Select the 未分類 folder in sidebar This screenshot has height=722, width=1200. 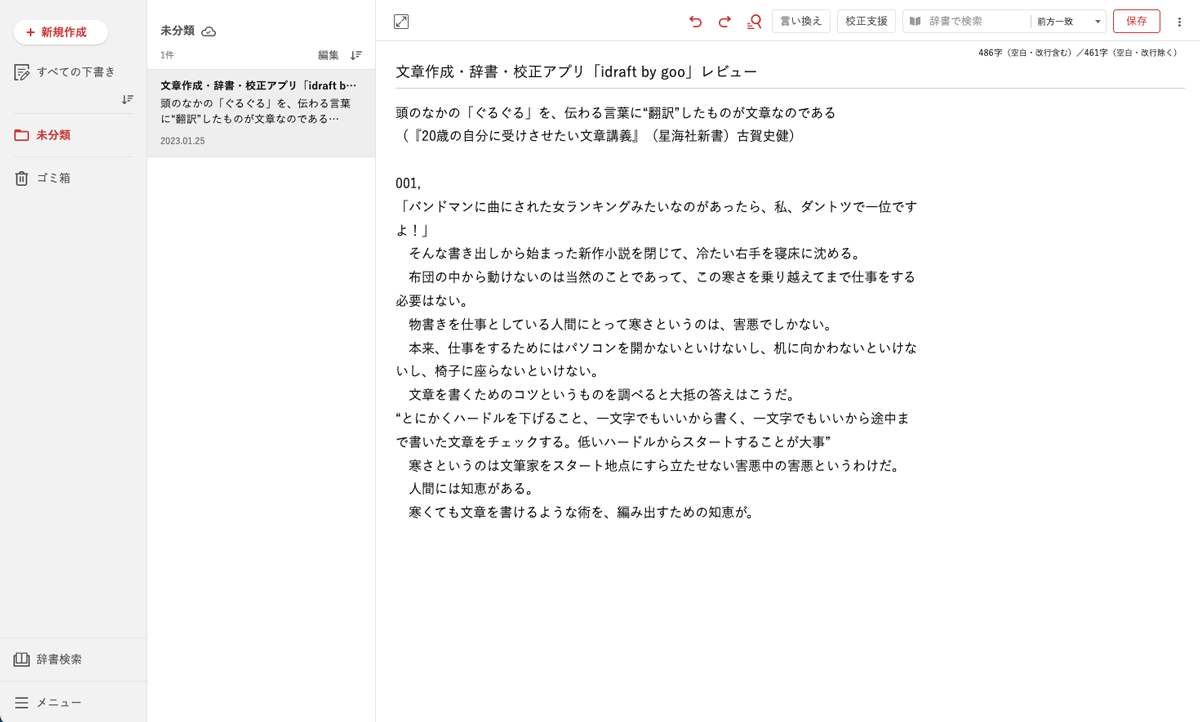click(43, 135)
